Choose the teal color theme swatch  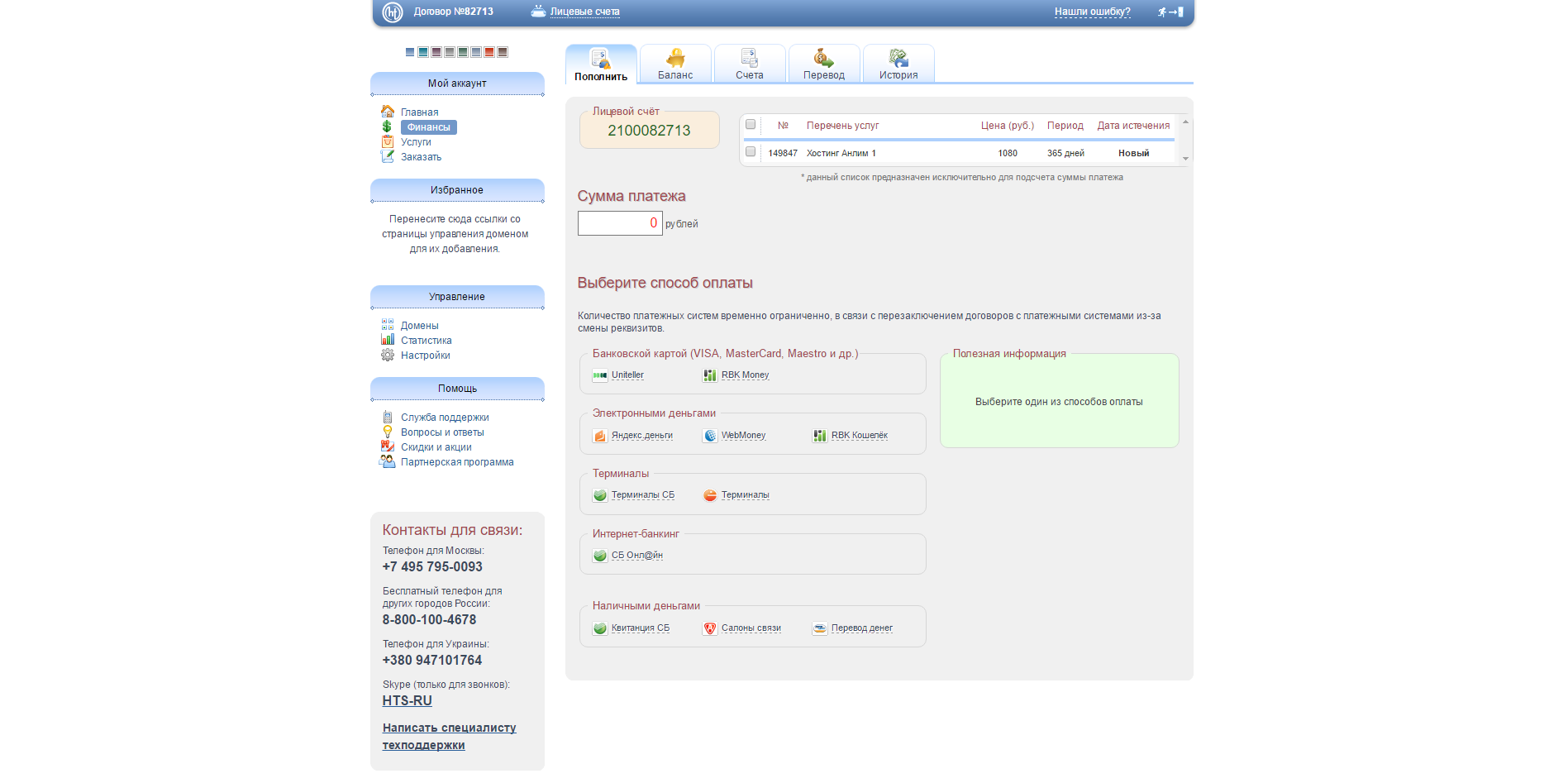click(423, 52)
